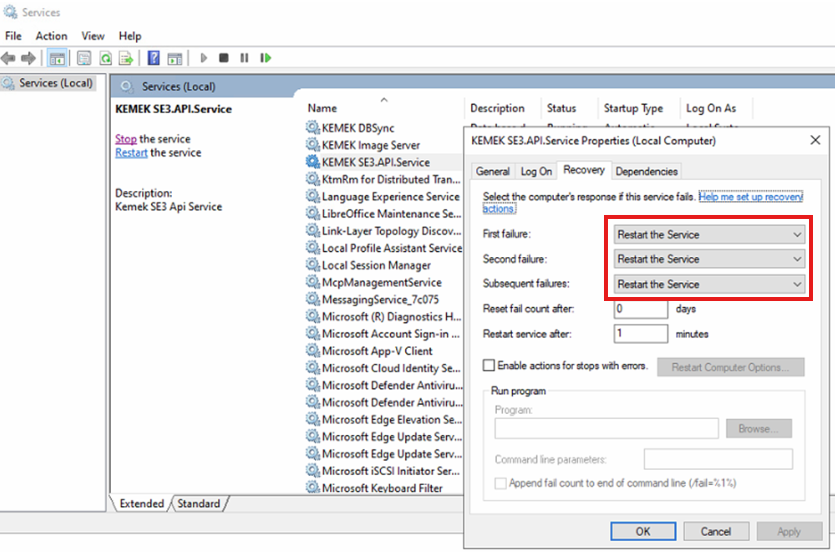The image size is (835, 554).
Task: Click Restart Computer Options button
Action: [x=731, y=367]
